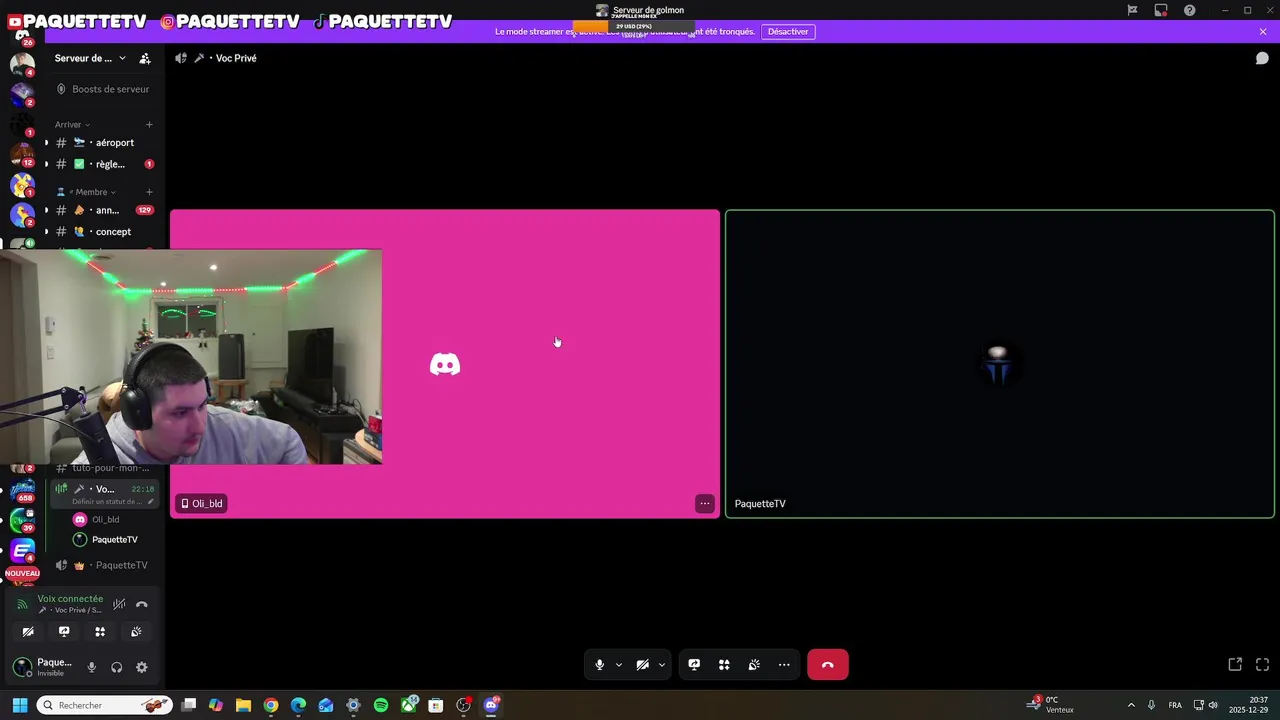The width and height of the screenshot is (1280, 720).
Task: Open more options in bottom call bar
Action: (x=784, y=664)
